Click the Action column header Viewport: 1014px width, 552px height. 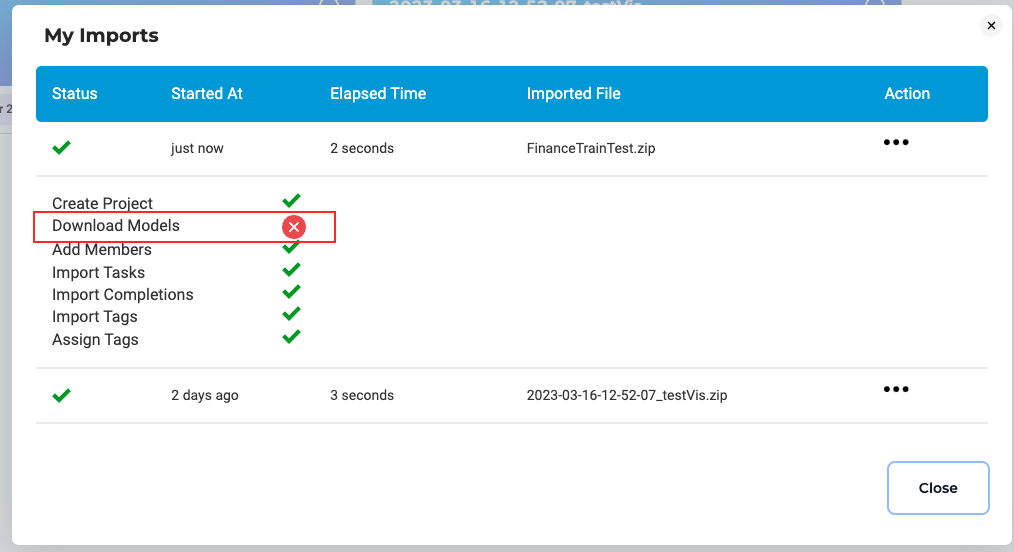[907, 94]
